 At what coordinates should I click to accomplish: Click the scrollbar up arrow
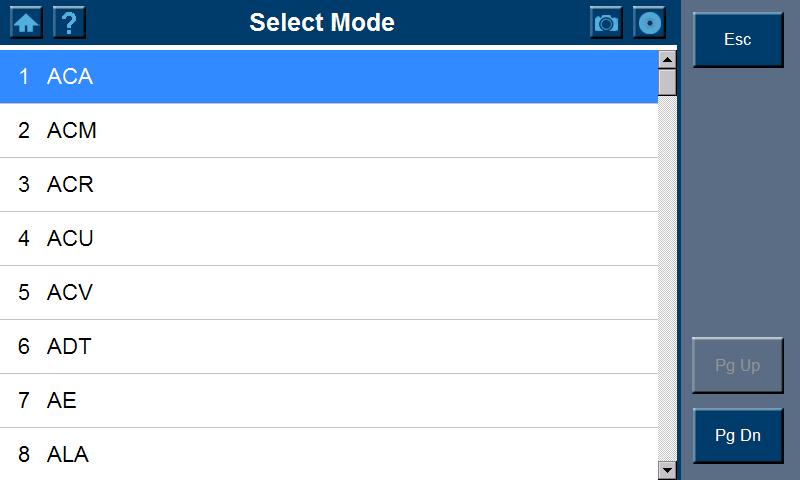click(x=667, y=59)
